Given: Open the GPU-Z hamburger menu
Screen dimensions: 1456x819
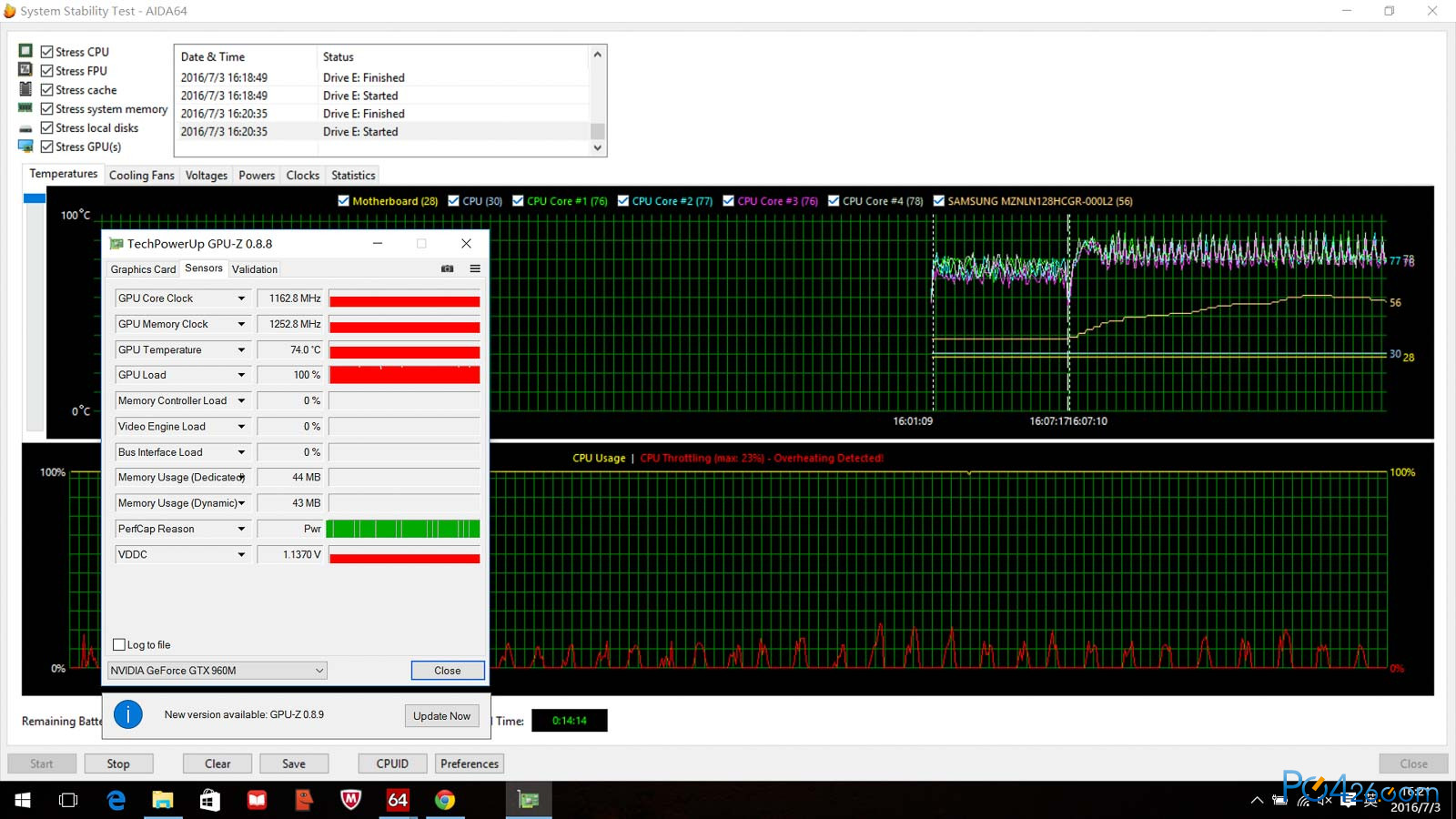Looking at the screenshot, I should coord(475,268).
